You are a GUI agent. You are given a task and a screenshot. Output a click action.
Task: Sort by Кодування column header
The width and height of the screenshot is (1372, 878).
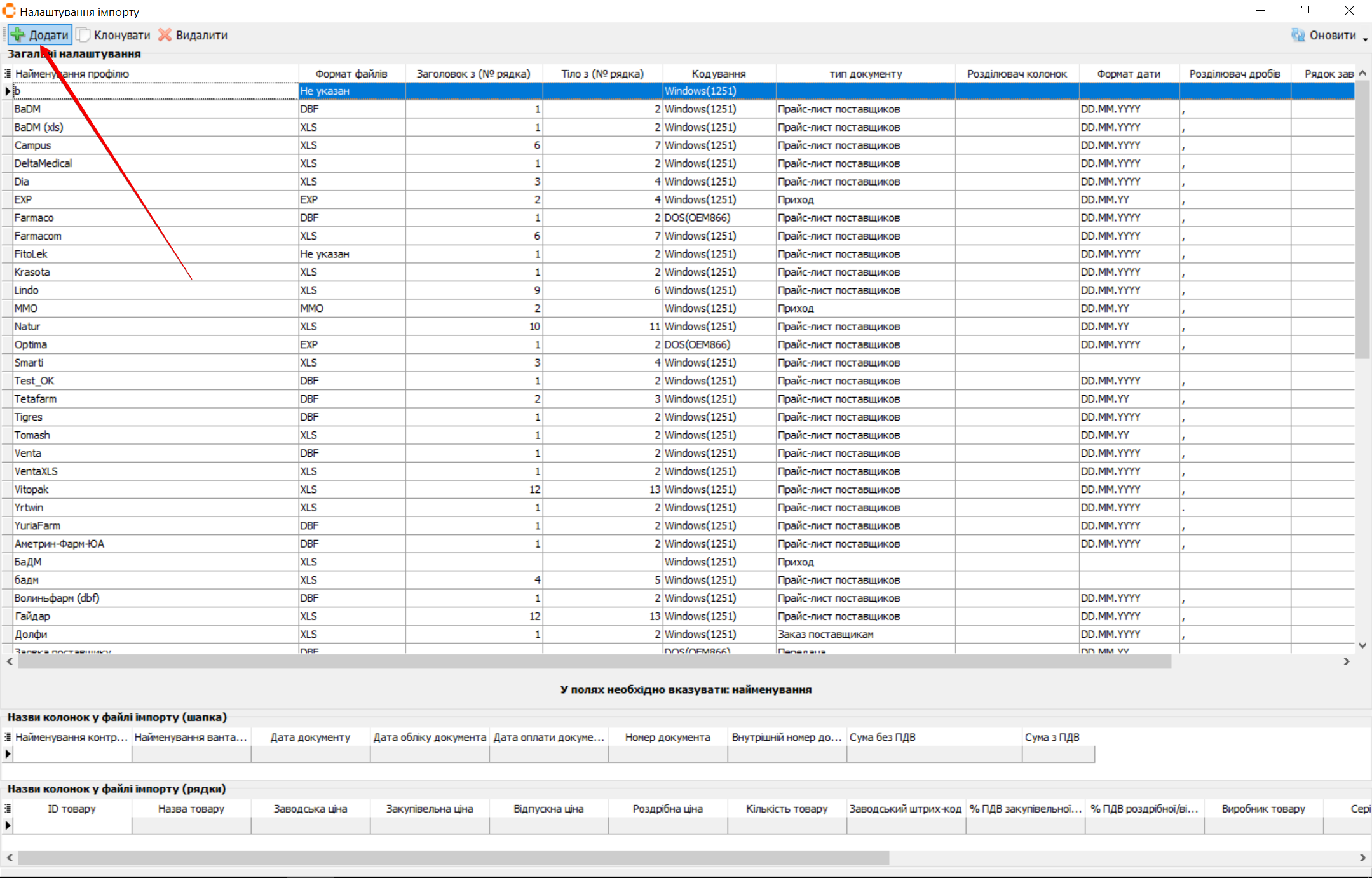[719, 74]
